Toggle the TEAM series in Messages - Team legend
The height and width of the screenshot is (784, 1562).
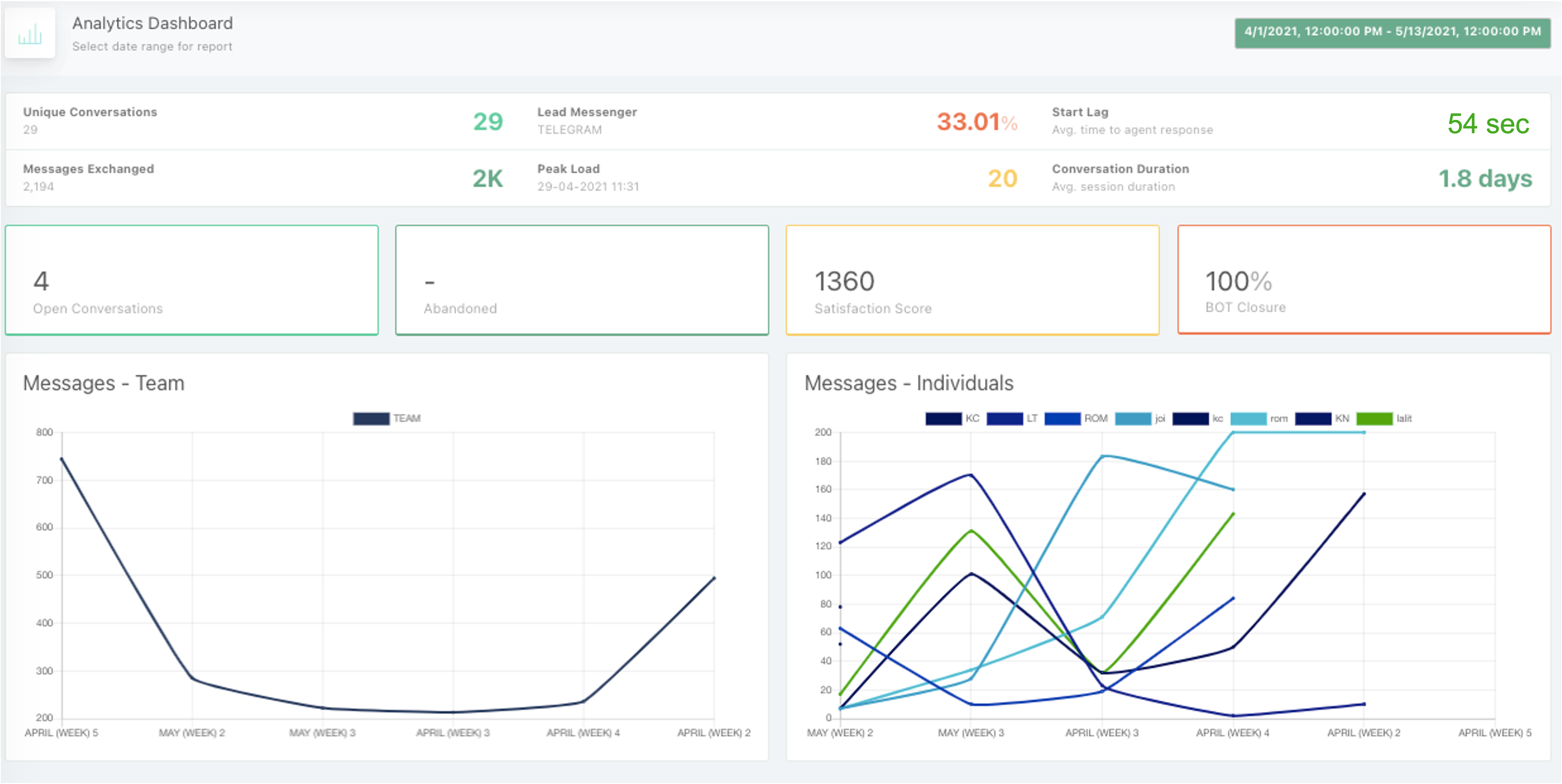click(x=388, y=418)
